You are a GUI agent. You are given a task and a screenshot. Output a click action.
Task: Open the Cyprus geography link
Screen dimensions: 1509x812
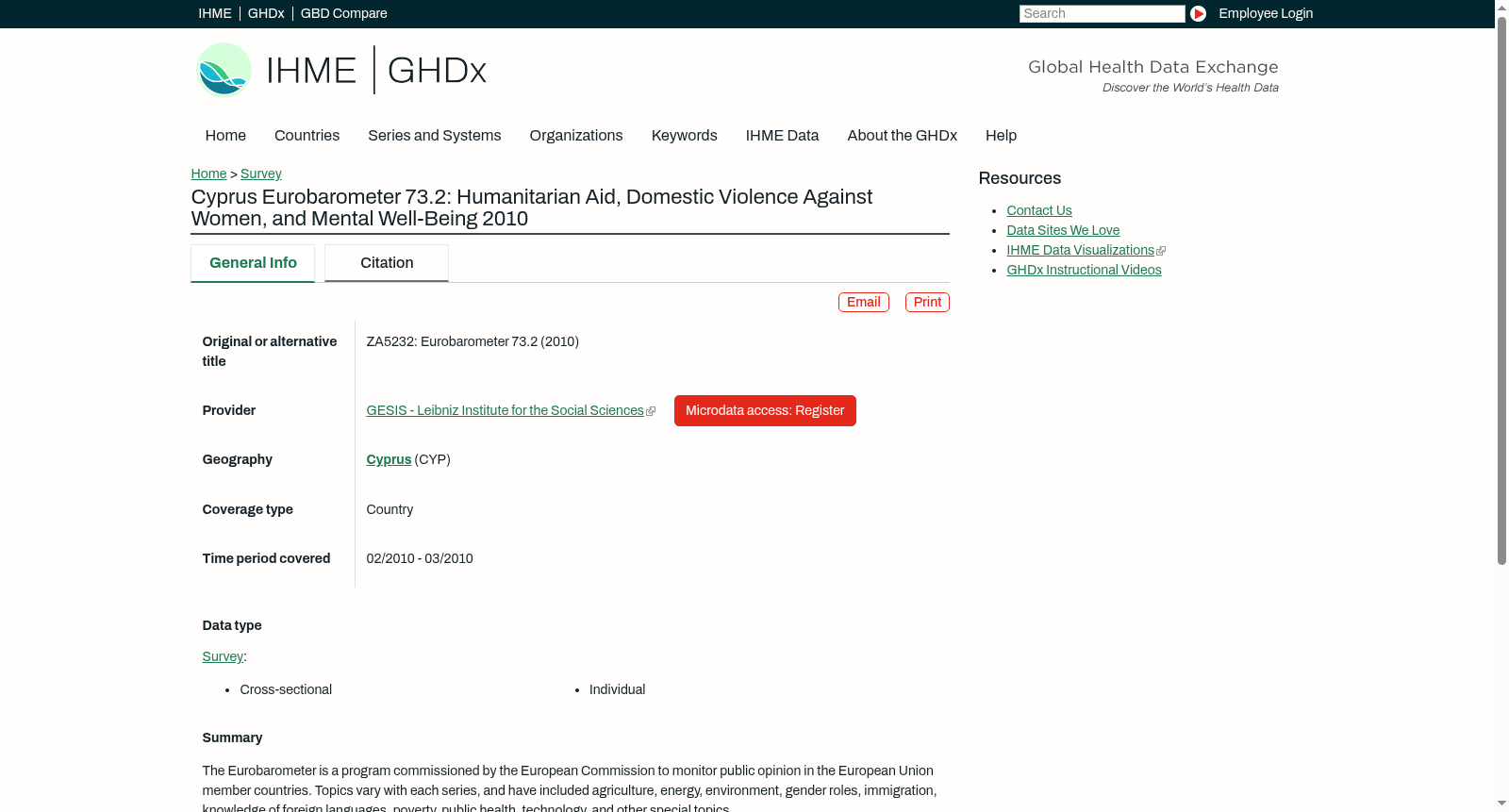(389, 459)
